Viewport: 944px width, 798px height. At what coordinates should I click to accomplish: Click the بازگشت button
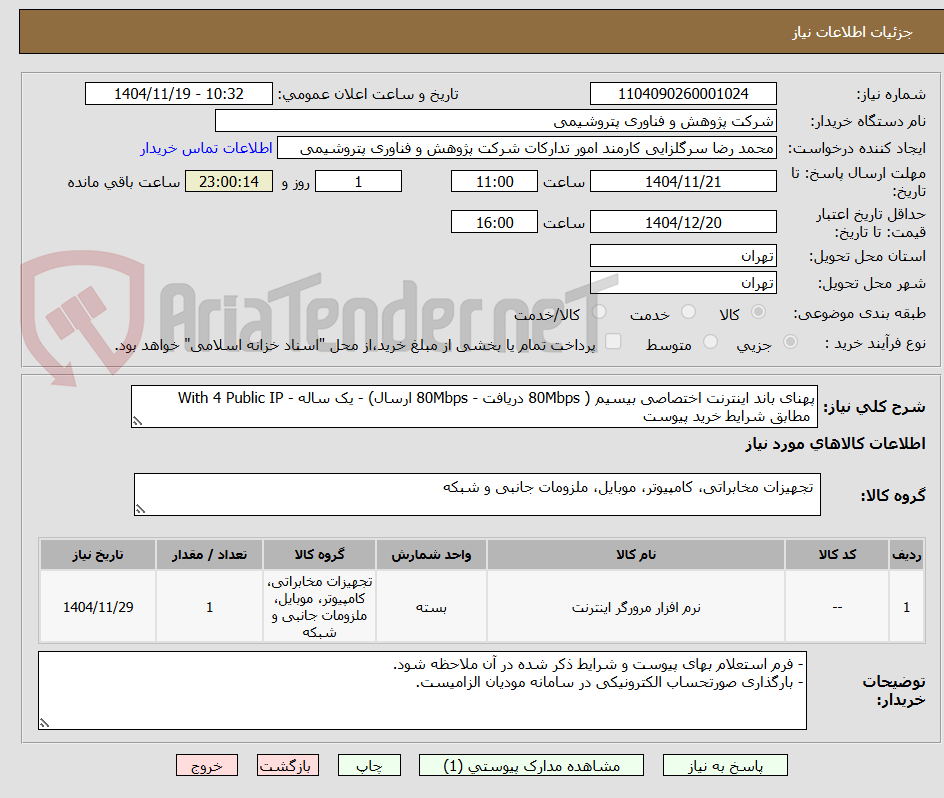coord(288,765)
